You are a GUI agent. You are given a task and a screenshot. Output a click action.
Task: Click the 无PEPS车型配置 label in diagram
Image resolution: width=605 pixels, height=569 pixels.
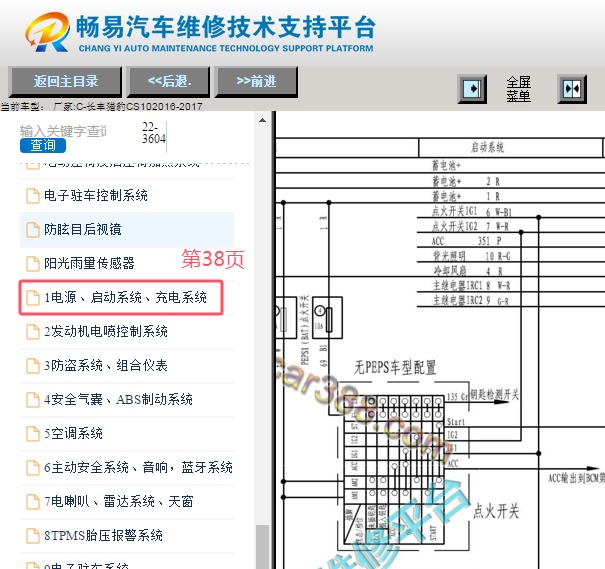pyautogui.click(x=395, y=368)
